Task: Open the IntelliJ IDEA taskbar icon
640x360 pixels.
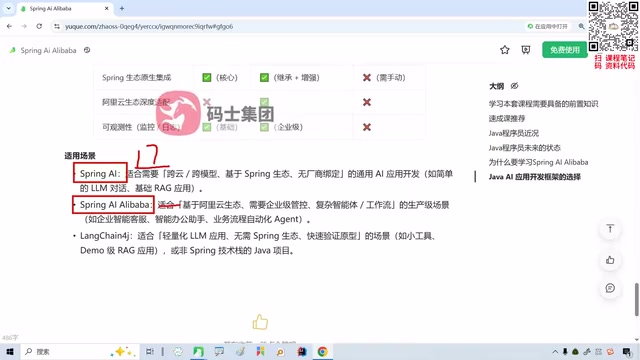Action: (302, 351)
